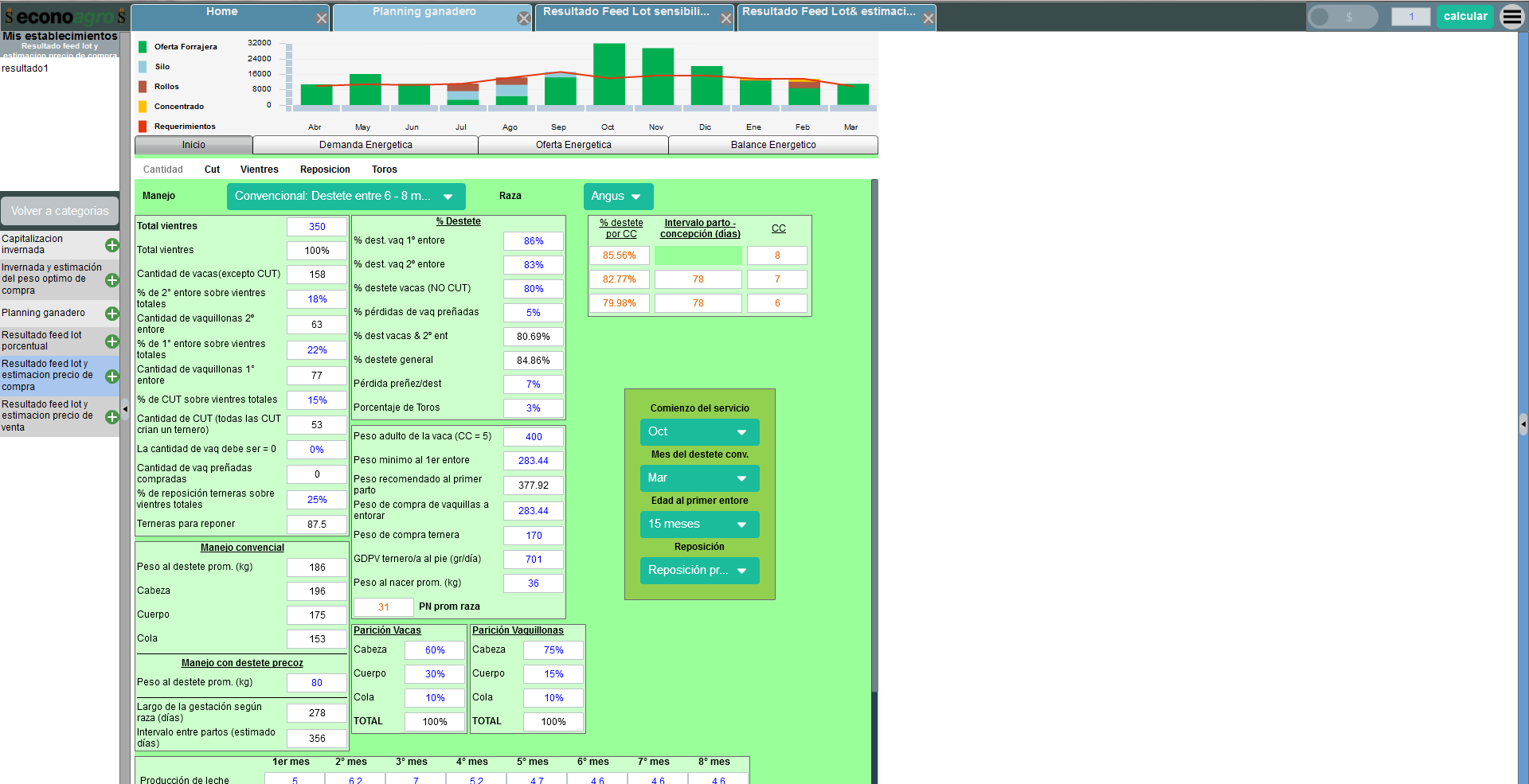Click plus icon beside Resultado feed lot porcentual

pos(112,341)
